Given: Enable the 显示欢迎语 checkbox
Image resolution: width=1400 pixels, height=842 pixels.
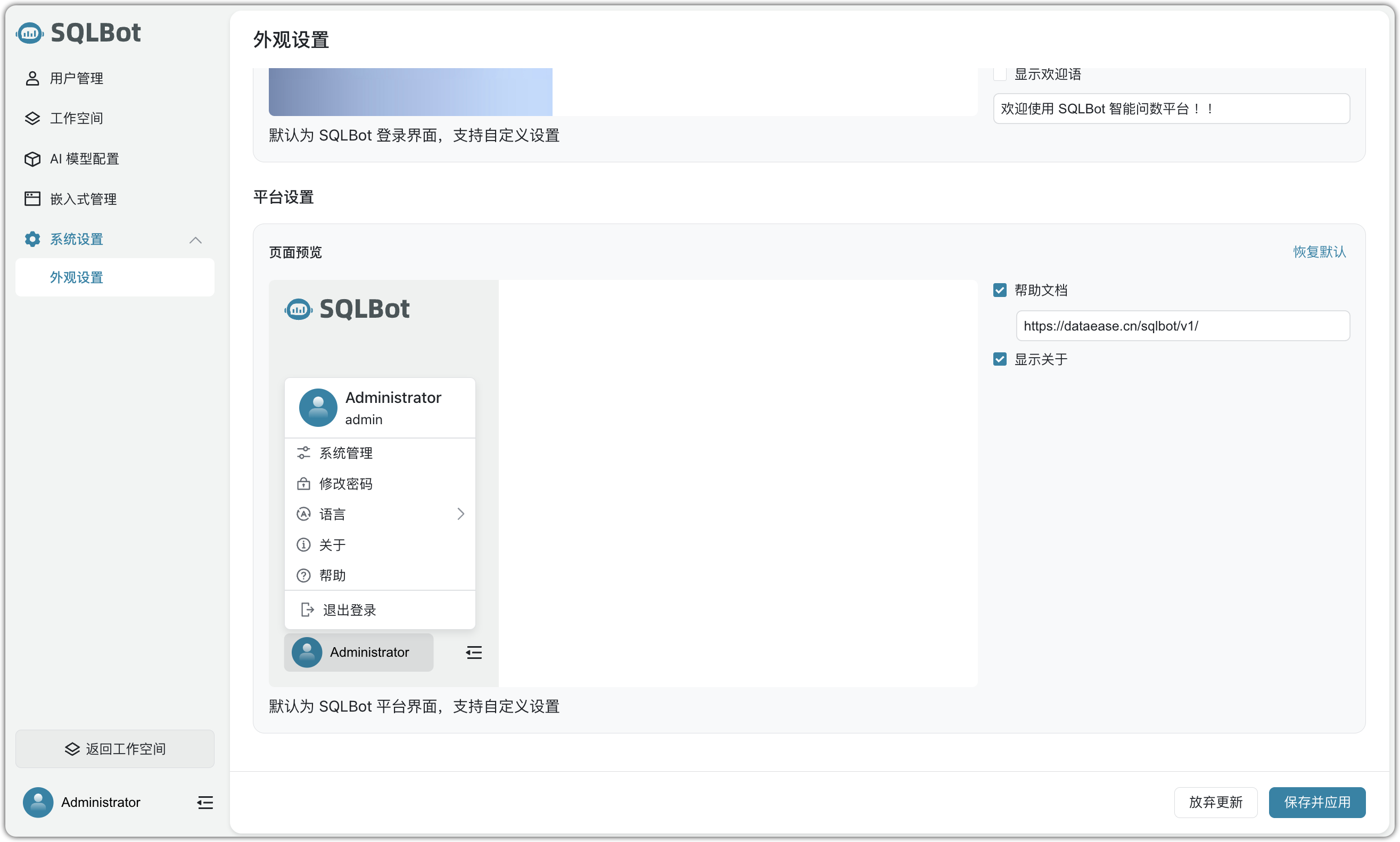Looking at the screenshot, I should coord(999,75).
